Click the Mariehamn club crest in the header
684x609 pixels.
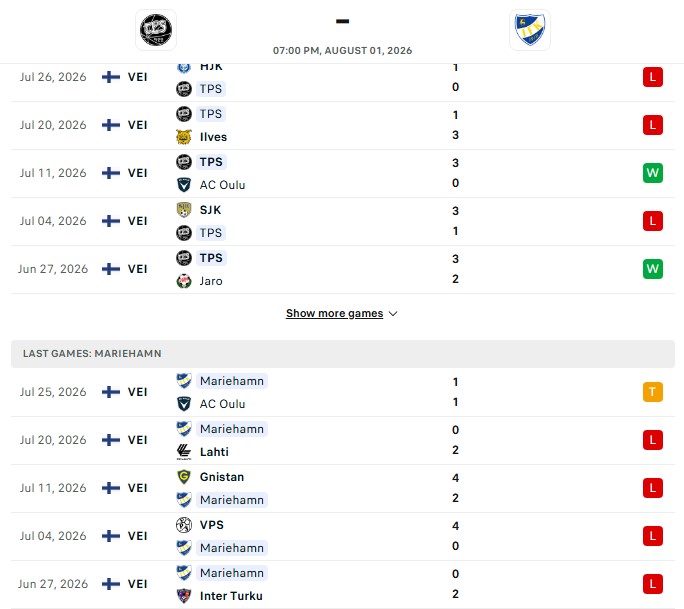[x=530, y=30]
